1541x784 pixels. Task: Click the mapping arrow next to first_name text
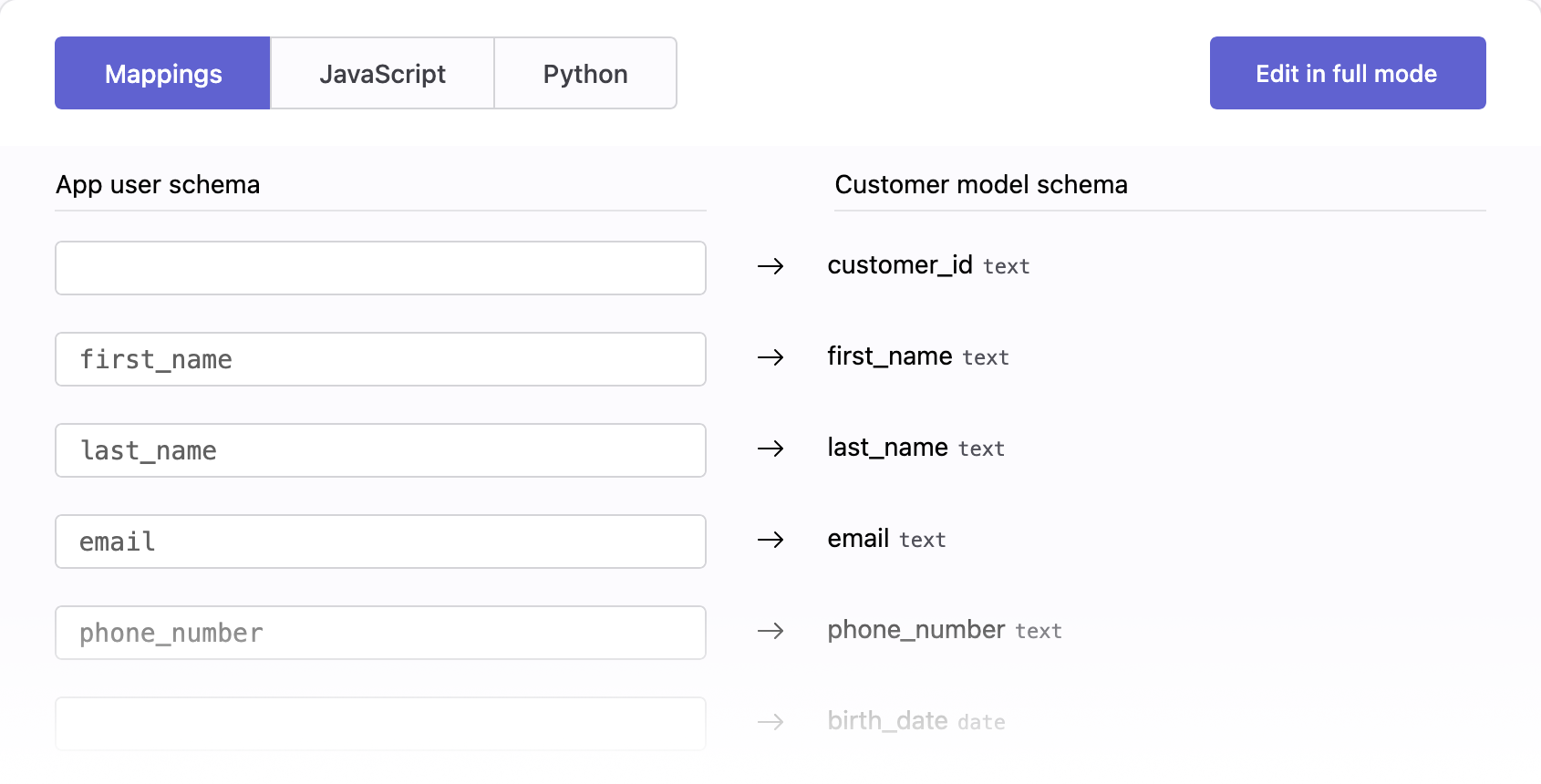pos(770,357)
